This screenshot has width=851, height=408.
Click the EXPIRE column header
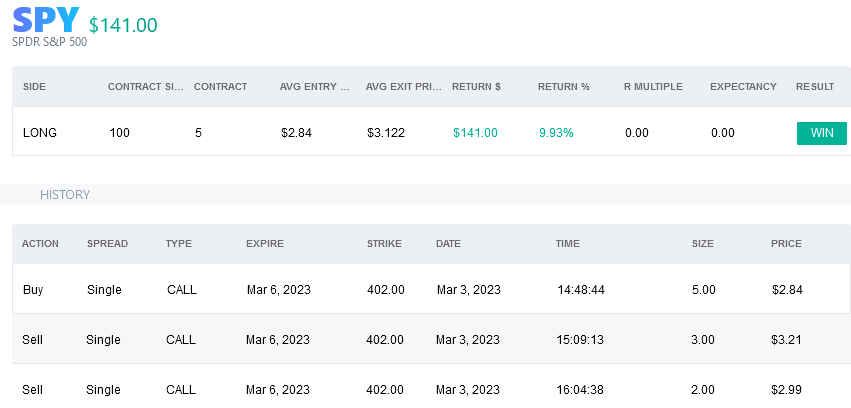(265, 244)
